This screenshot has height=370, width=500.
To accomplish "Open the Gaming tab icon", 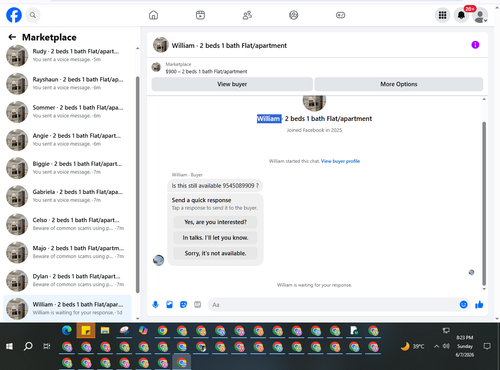I will point(340,15).
